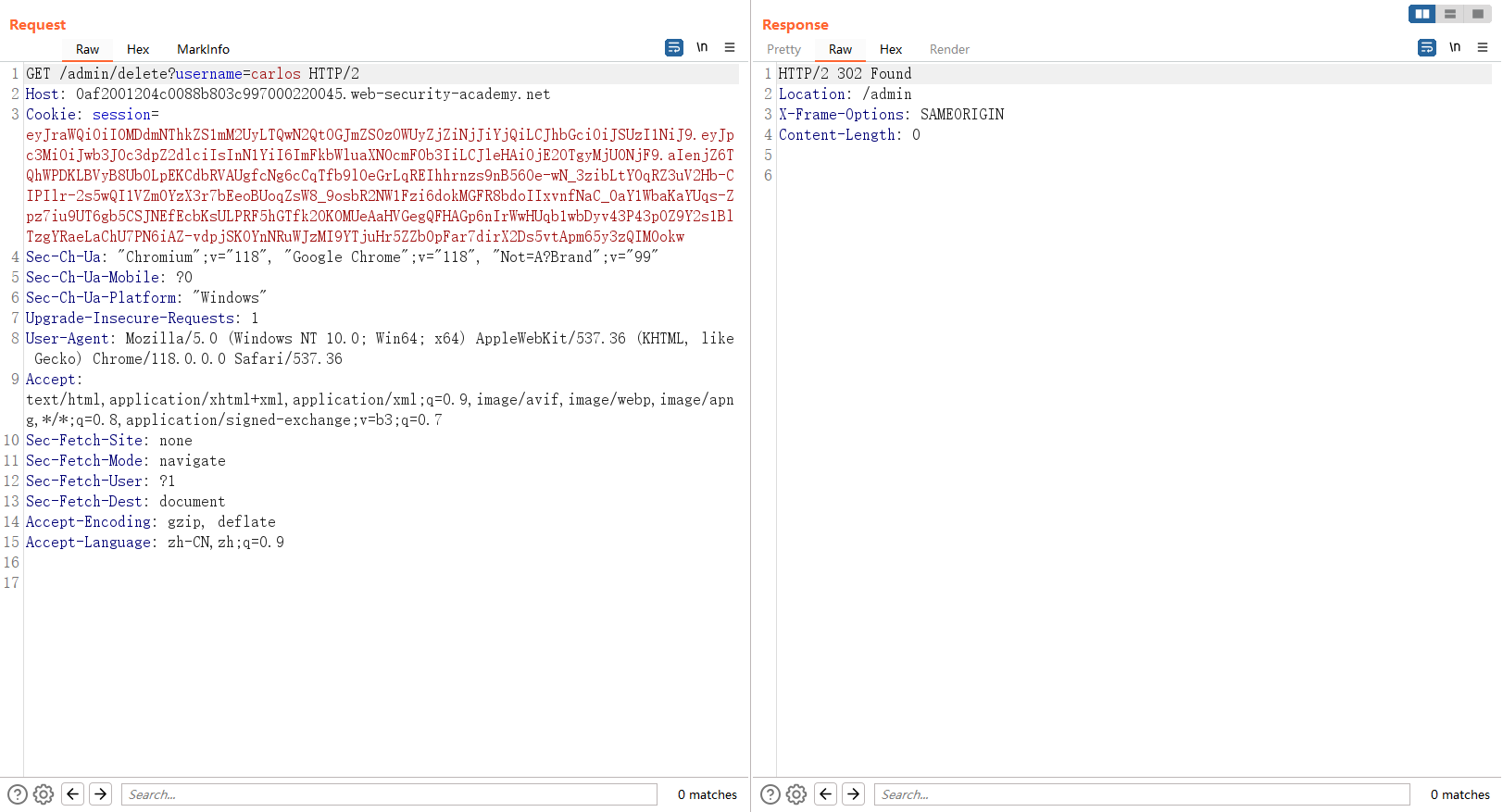The image size is (1503, 812).
Task: Select the Response Raw tab
Action: pos(840,49)
